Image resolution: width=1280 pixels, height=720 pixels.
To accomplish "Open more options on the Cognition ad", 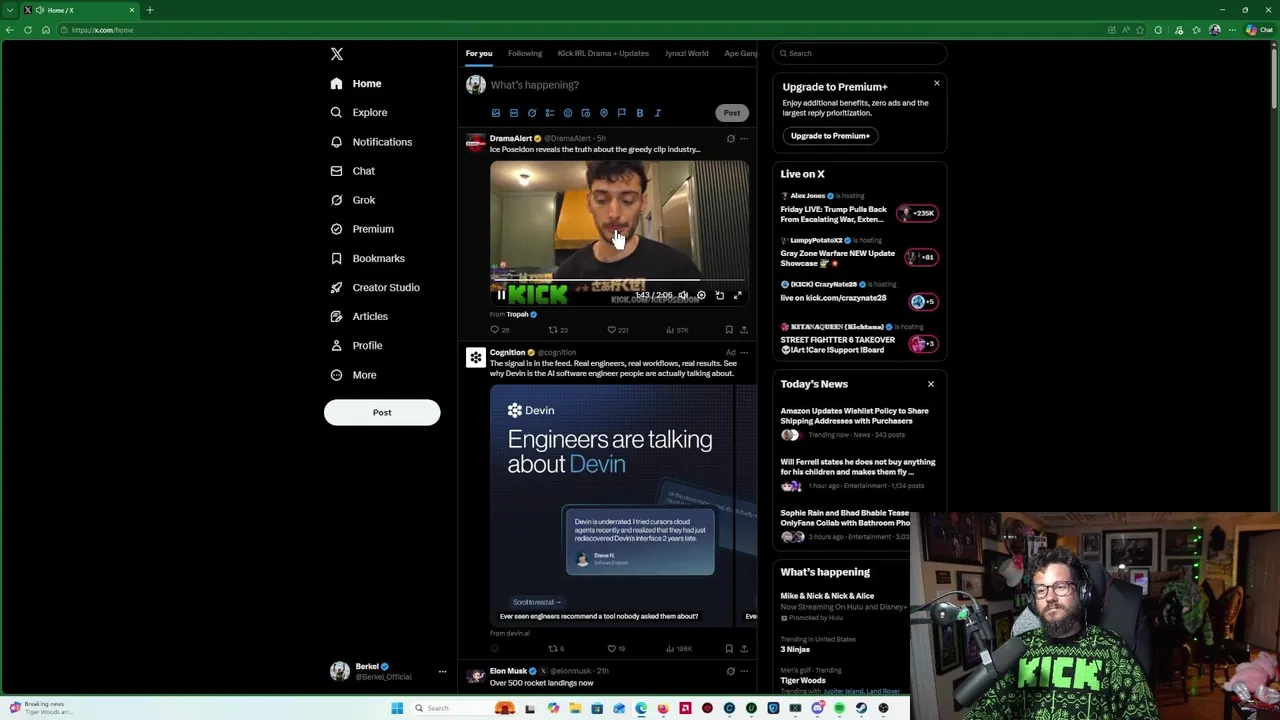I will [x=743, y=353].
